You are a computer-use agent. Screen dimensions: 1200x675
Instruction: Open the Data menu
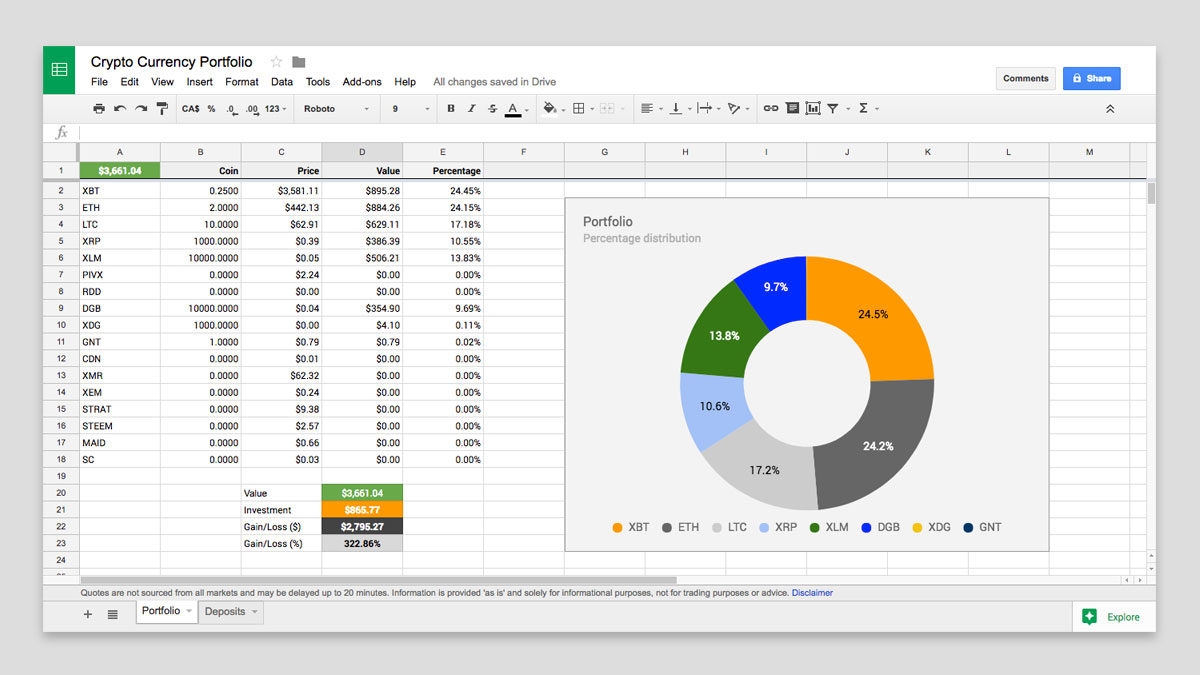(281, 82)
